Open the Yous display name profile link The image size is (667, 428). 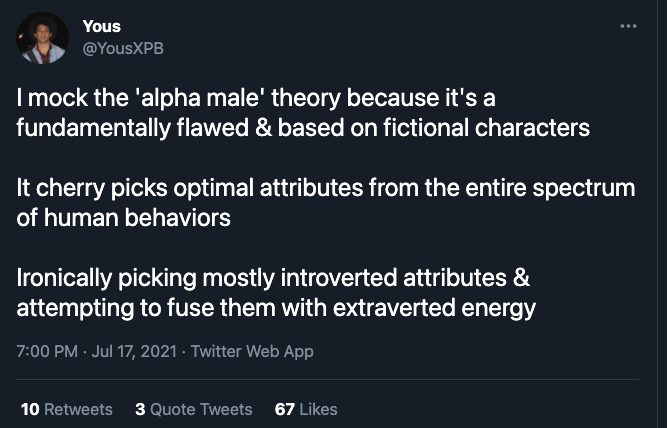[102, 26]
